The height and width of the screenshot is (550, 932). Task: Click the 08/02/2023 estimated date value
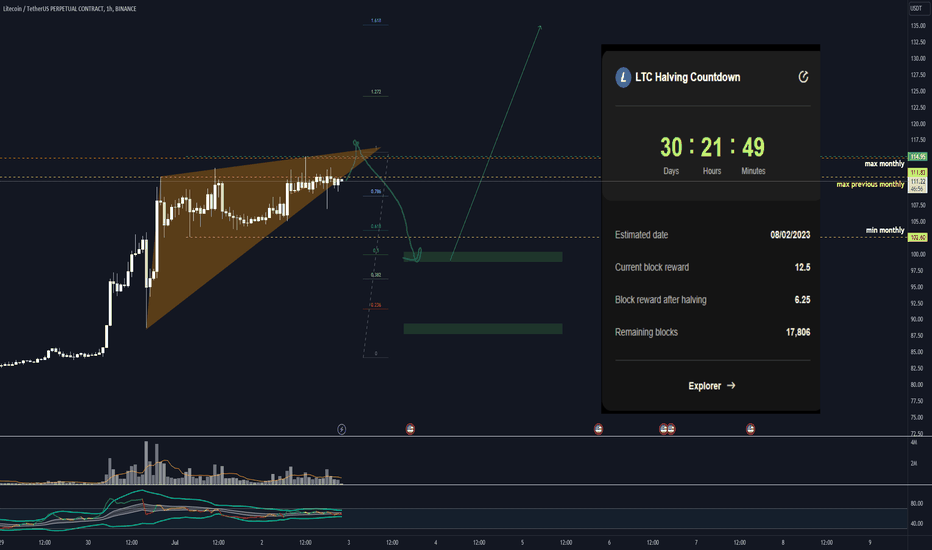click(x=790, y=235)
